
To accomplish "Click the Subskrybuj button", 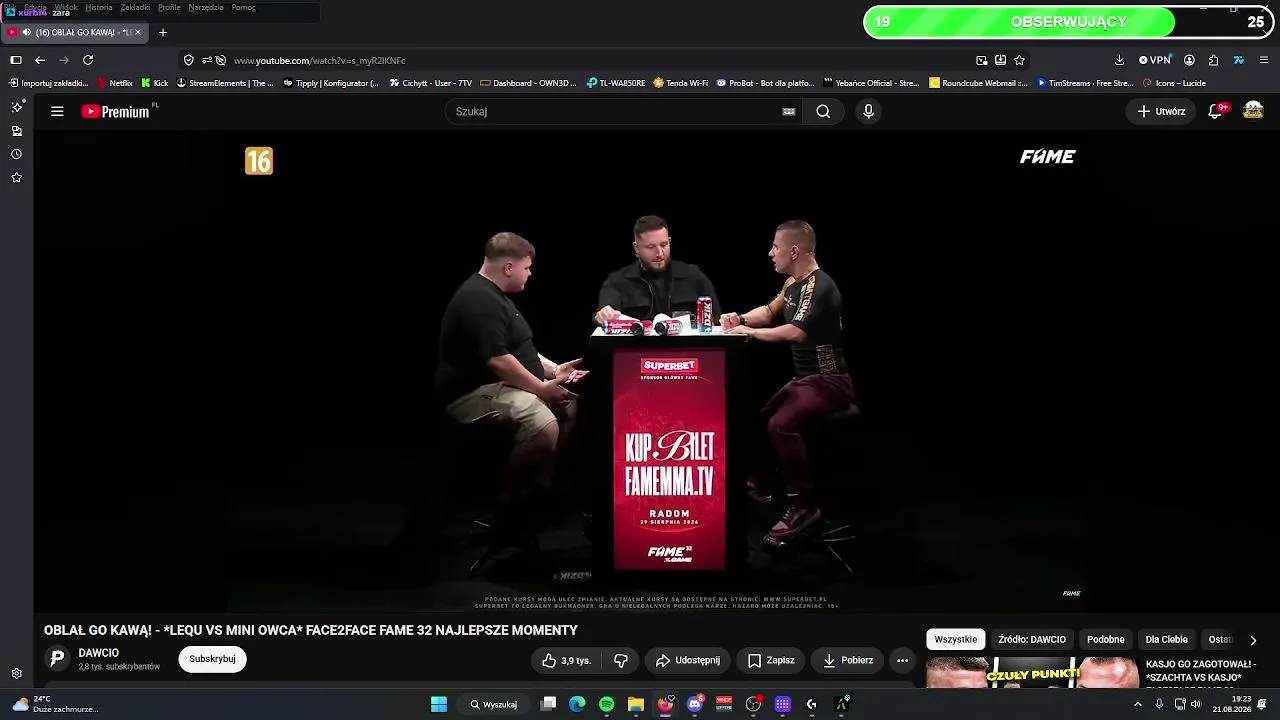I will (212, 659).
